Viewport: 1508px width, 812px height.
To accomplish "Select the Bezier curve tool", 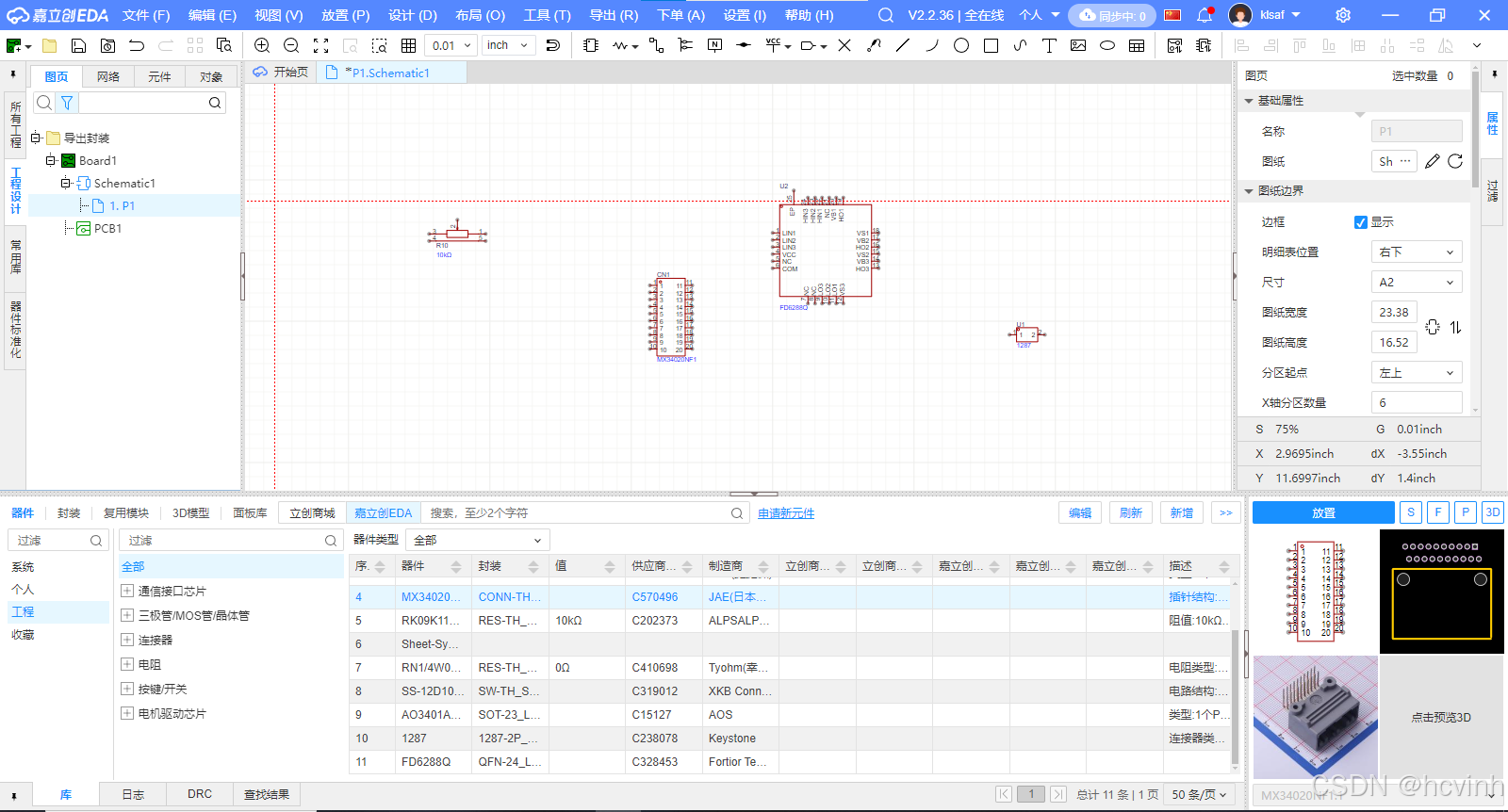I will click(1020, 45).
